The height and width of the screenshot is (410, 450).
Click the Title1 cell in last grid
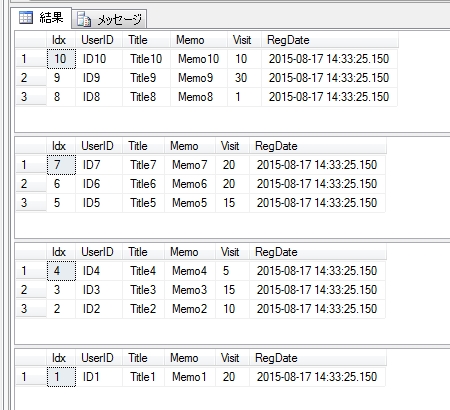coord(143,377)
